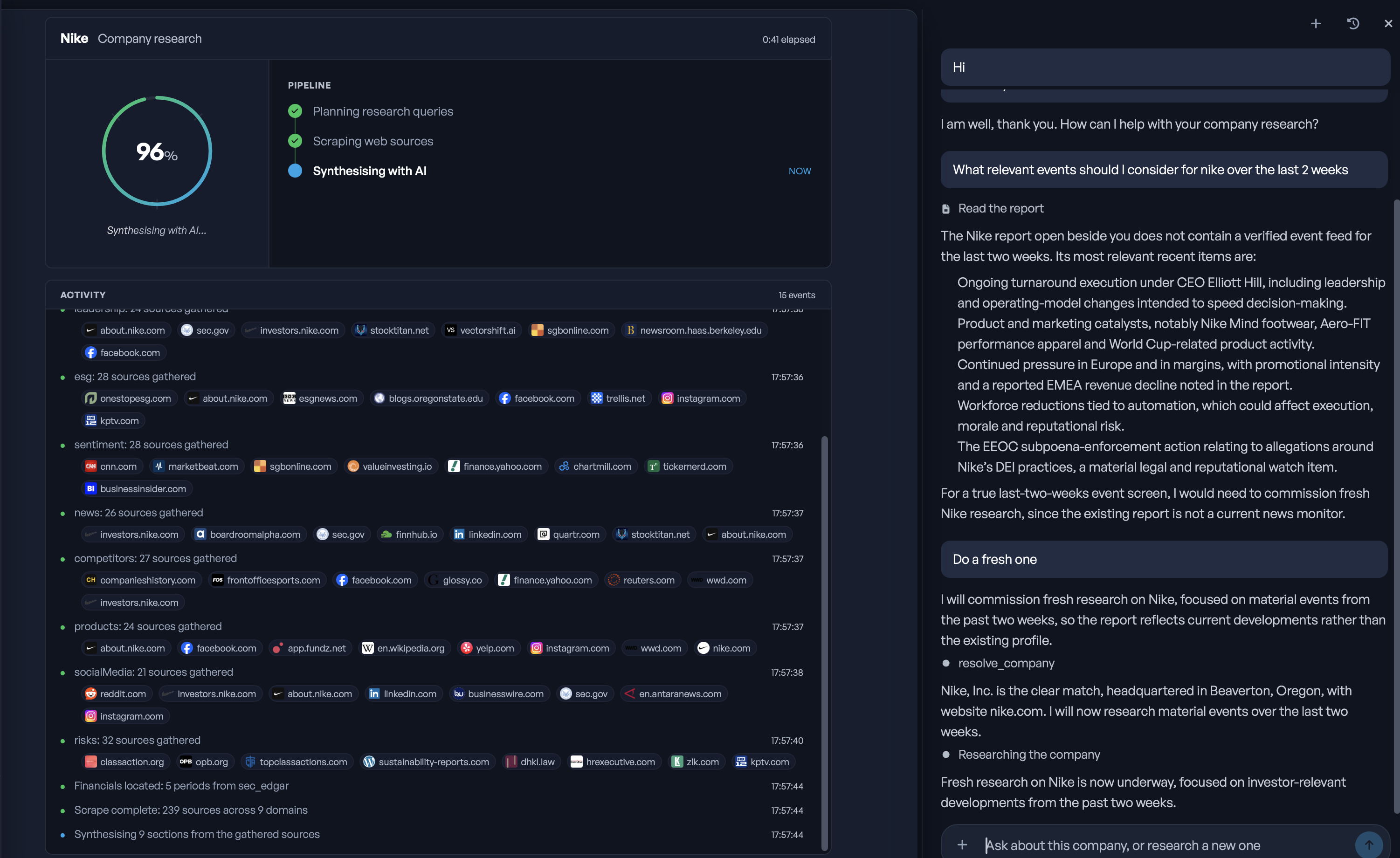Click the 96% progress ring
This screenshot has height=858, width=1400.
tap(157, 151)
